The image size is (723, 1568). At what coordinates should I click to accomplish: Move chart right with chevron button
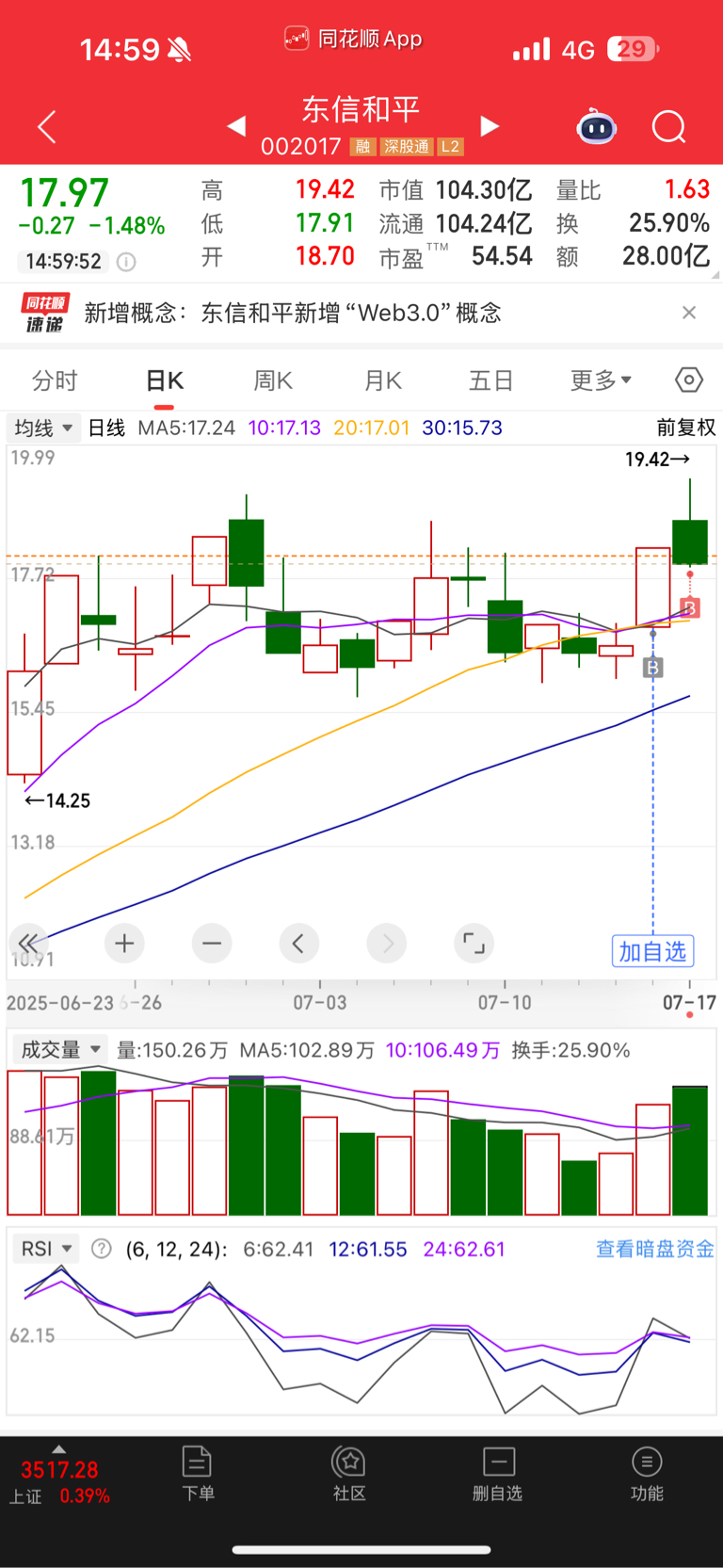pyautogui.click(x=387, y=943)
